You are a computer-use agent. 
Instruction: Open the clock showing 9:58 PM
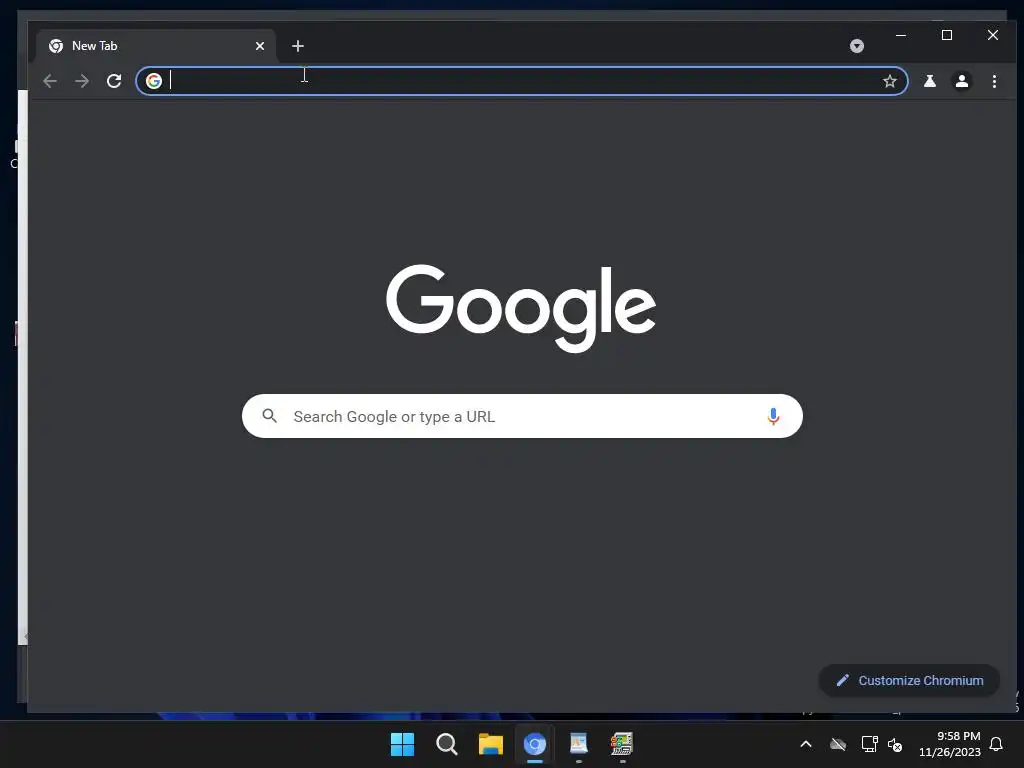tap(950, 744)
